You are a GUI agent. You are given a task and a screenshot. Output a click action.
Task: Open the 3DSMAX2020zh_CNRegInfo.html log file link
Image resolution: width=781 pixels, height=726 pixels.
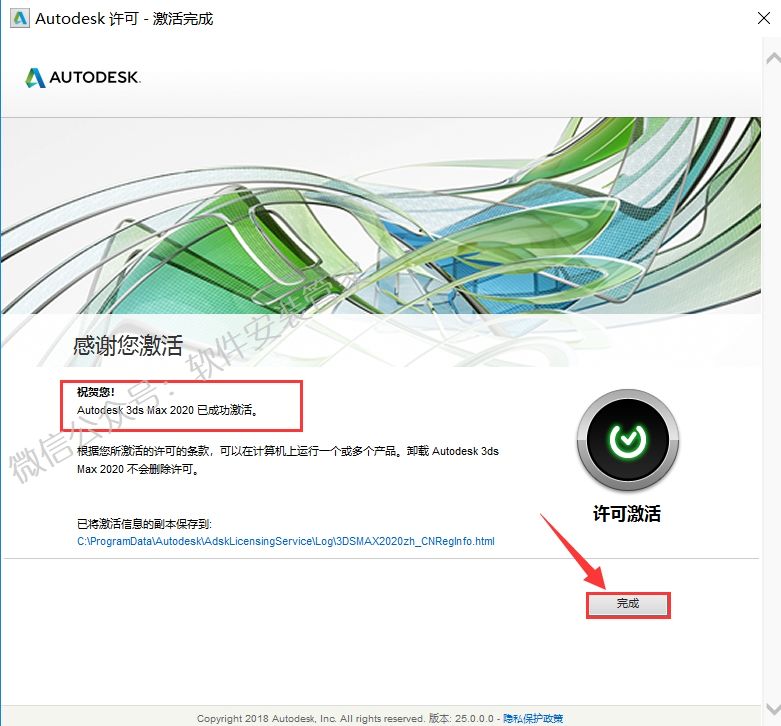coord(286,541)
